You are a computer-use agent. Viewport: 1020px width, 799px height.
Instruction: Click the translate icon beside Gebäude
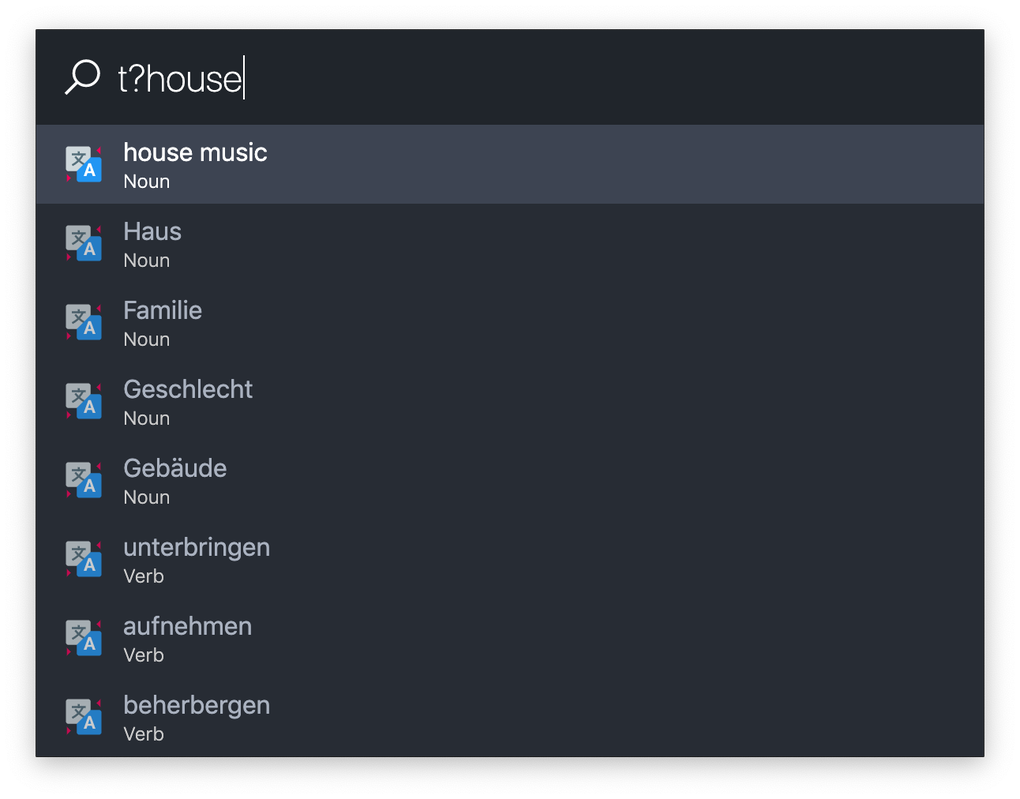pyautogui.click(x=83, y=480)
